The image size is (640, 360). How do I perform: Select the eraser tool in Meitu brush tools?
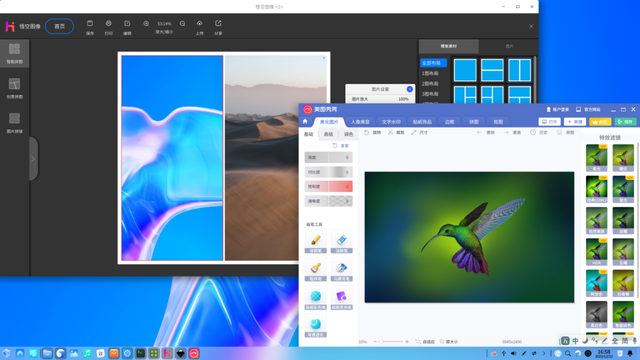pyautogui.click(x=342, y=242)
